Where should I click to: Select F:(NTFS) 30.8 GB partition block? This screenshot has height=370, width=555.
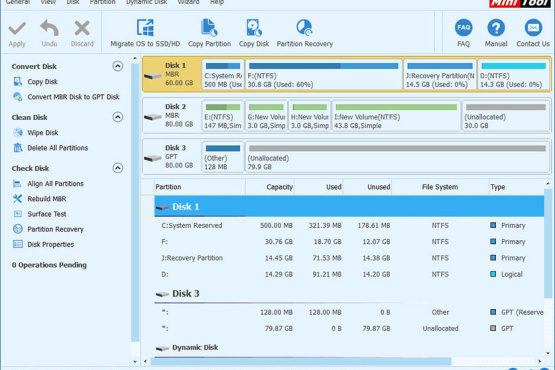[324, 75]
